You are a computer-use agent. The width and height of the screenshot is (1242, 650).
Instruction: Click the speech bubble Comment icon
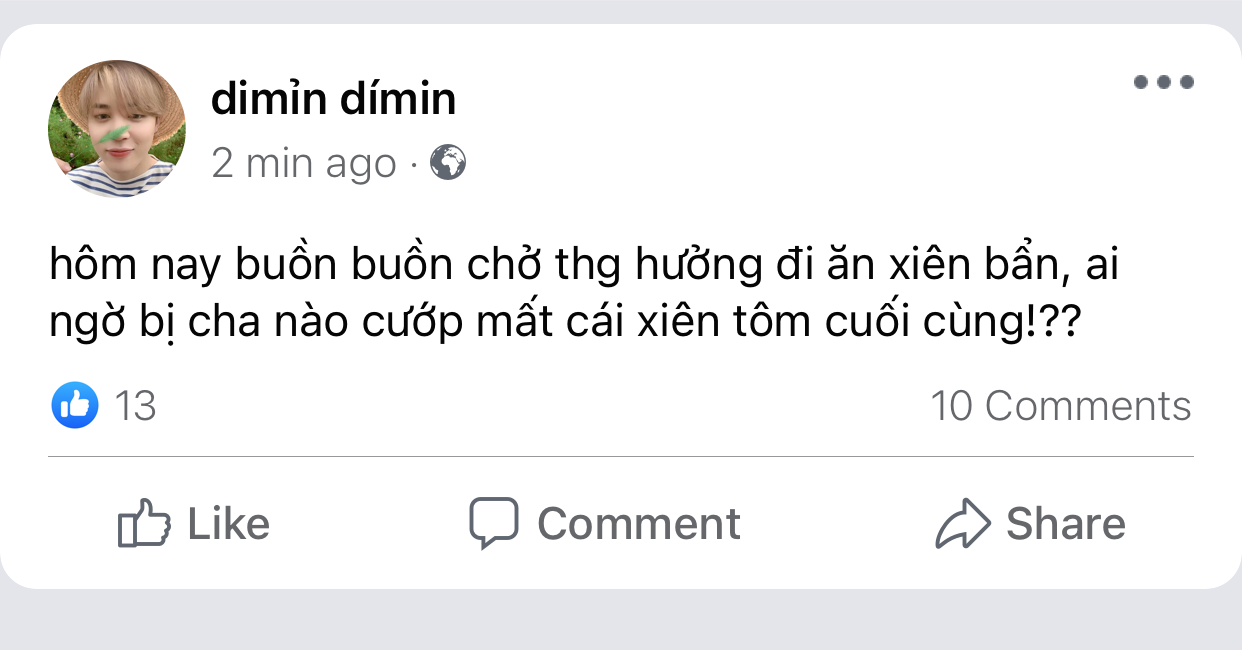(494, 522)
